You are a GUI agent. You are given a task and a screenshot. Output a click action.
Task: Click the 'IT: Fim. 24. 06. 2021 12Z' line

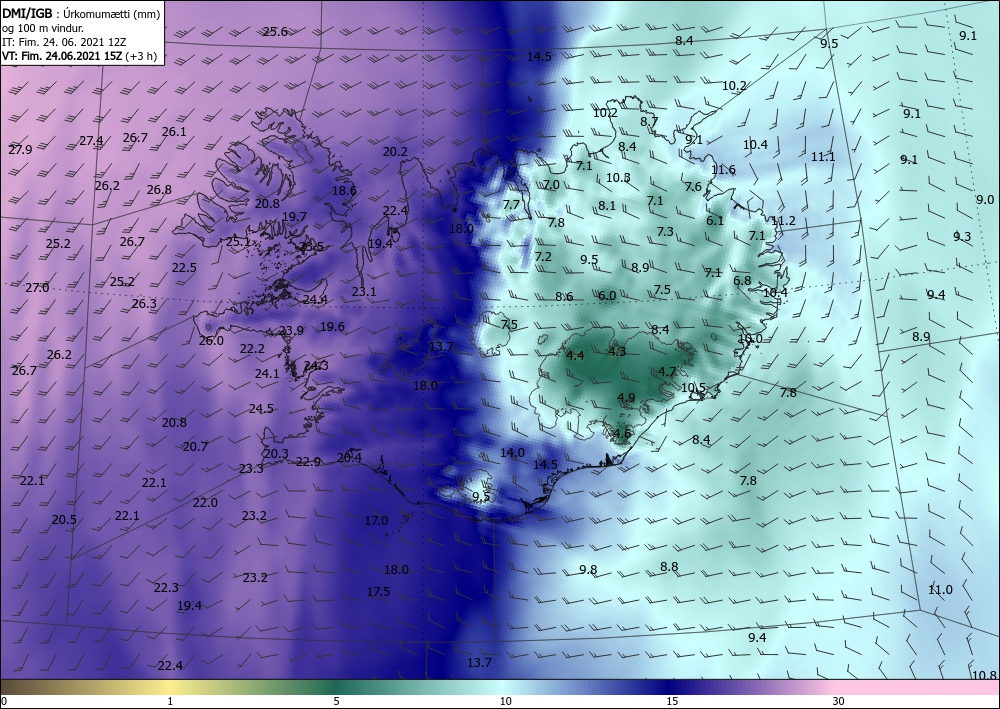(64, 42)
